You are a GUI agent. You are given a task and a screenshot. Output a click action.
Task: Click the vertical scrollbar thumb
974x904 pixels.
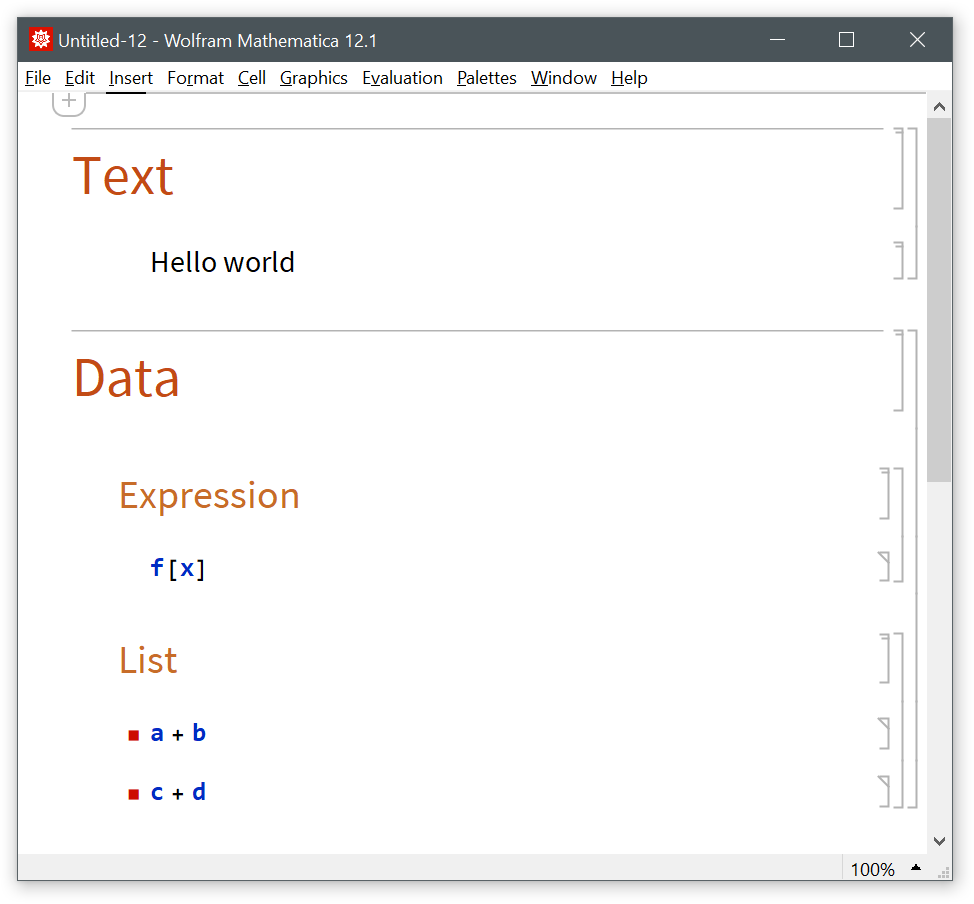coord(939,300)
